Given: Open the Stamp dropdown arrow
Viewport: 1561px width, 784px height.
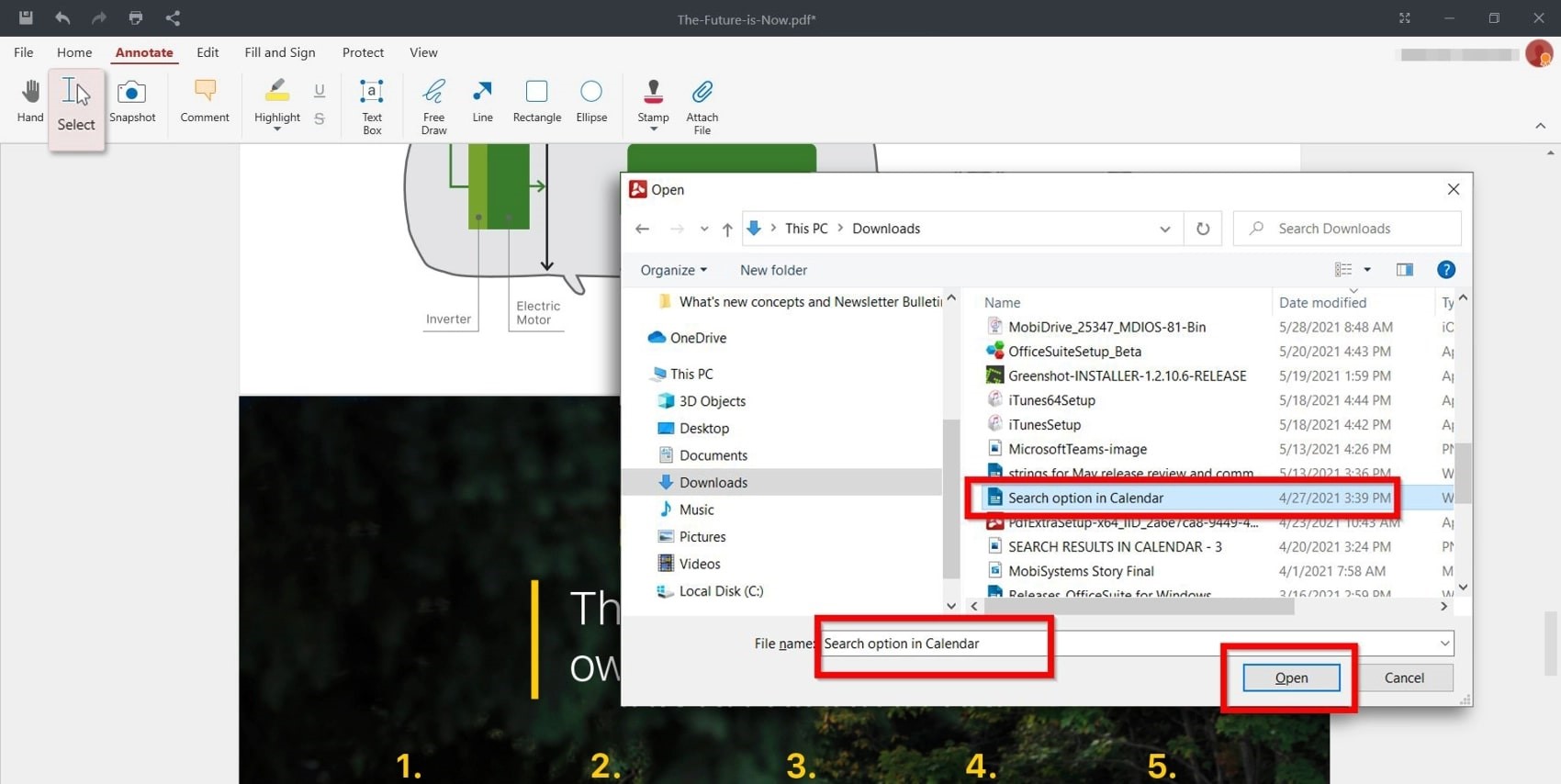Looking at the screenshot, I should point(653,129).
